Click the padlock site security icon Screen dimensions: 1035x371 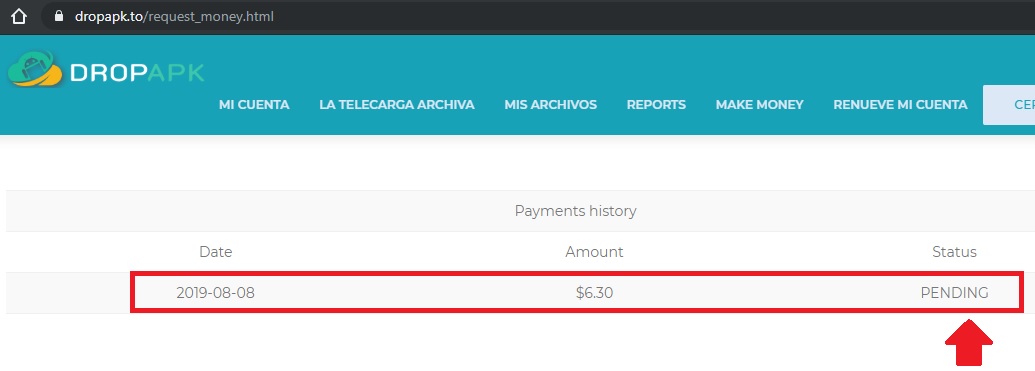point(59,17)
